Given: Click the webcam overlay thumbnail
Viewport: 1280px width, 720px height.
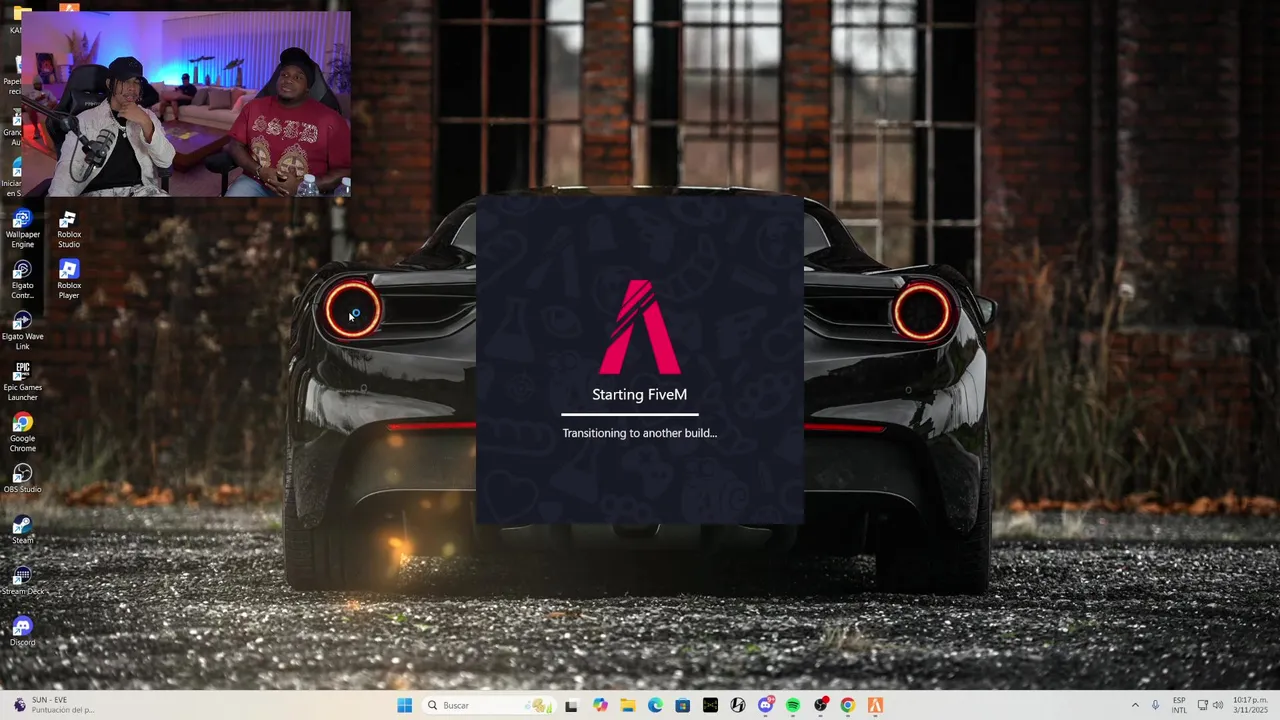Looking at the screenshot, I should pos(186,104).
